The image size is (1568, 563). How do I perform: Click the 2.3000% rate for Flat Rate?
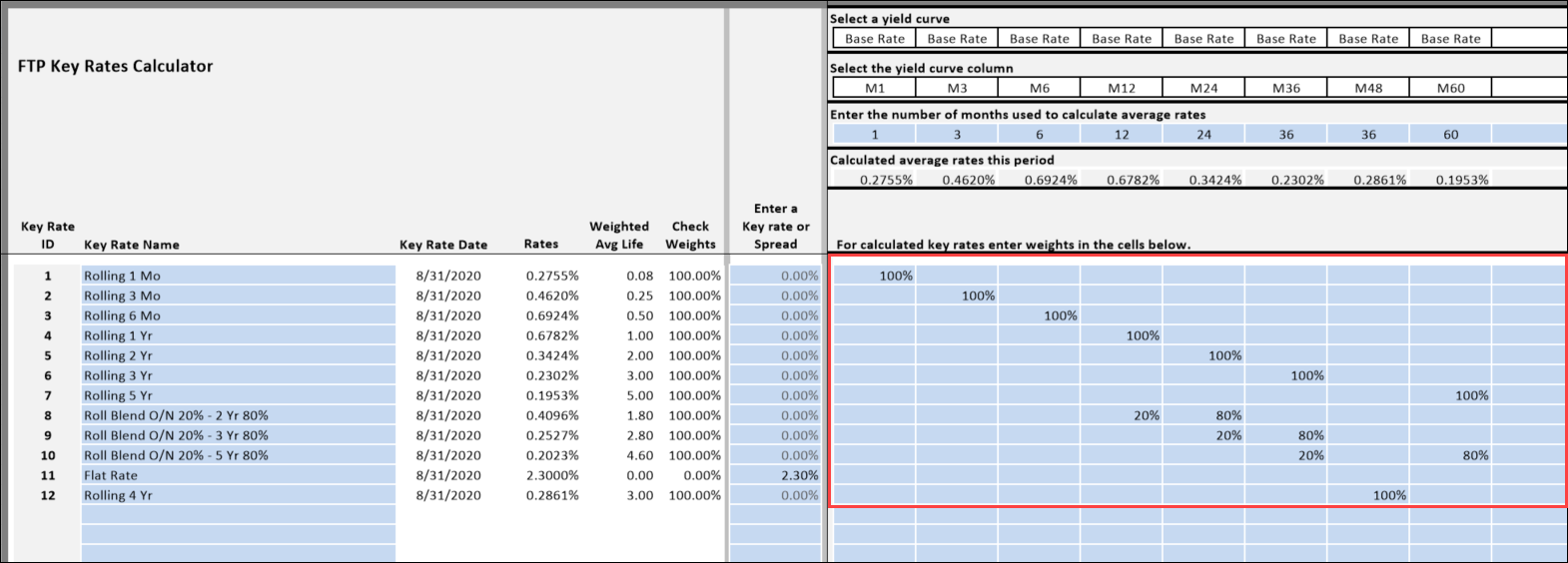click(x=552, y=475)
